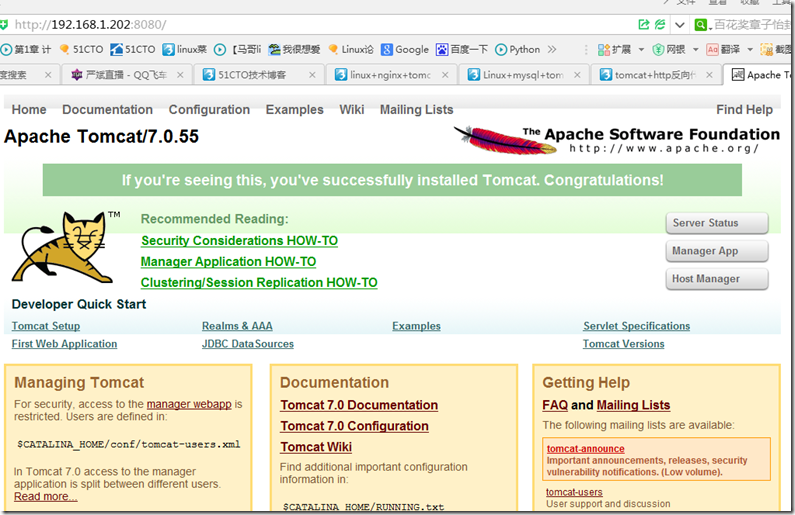Screen dimensions: 795x515
Task: Click the Read more... link
Action: [x=46, y=497]
